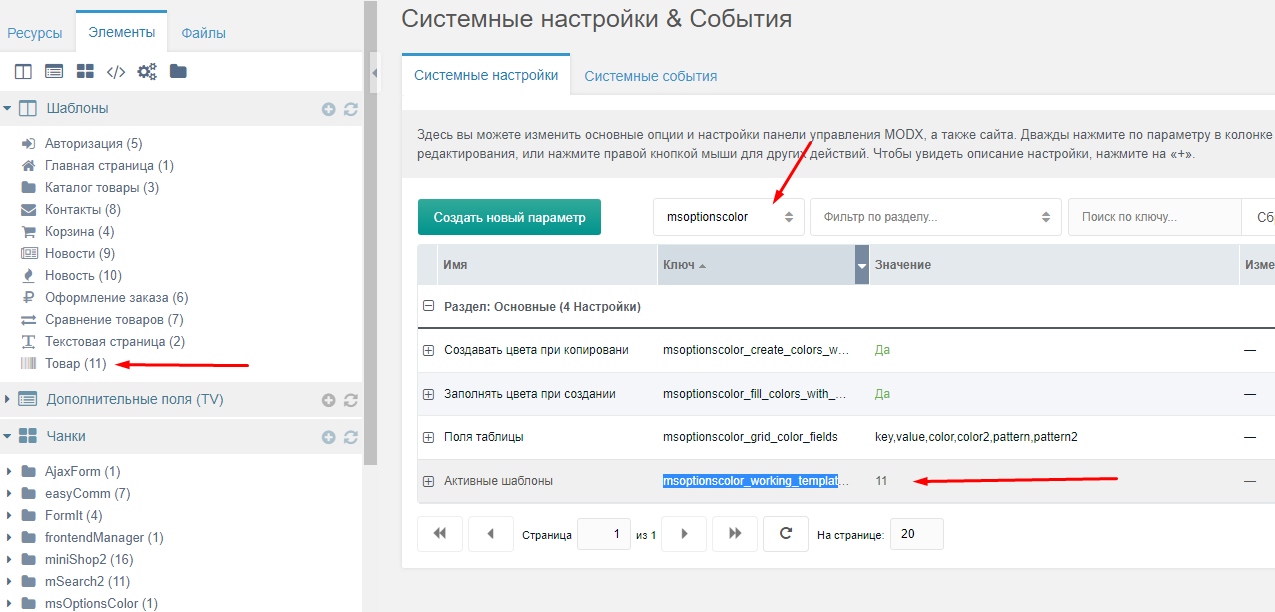The image size is (1275, 612).
Task: Click the new TV field toolbar icon
Action: pos(54,72)
